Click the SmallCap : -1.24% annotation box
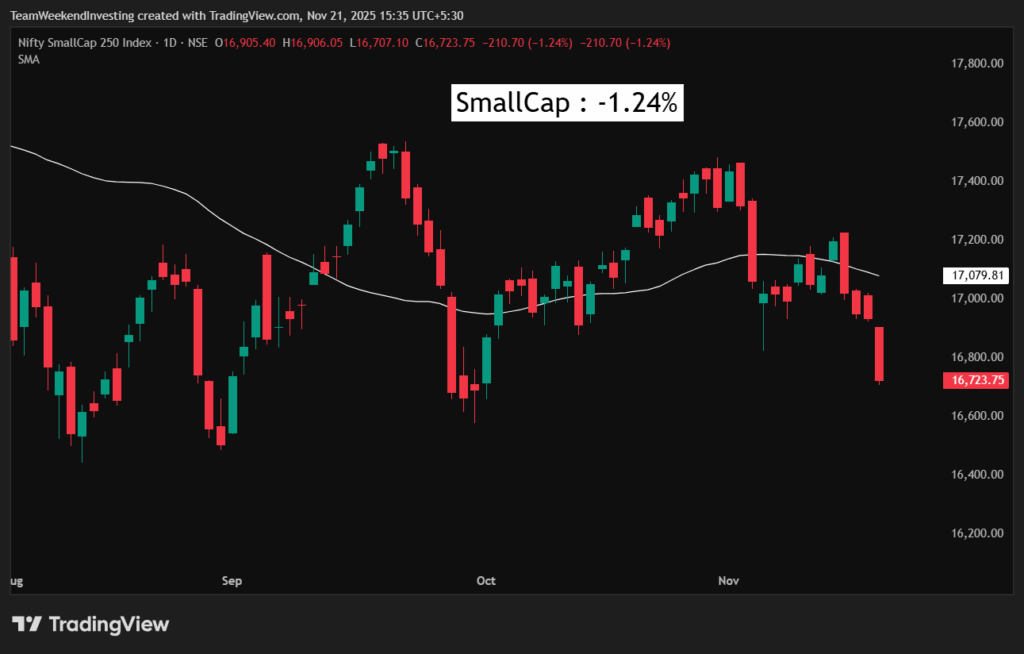Viewport: 1024px width, 654px height. click(568, 103)
